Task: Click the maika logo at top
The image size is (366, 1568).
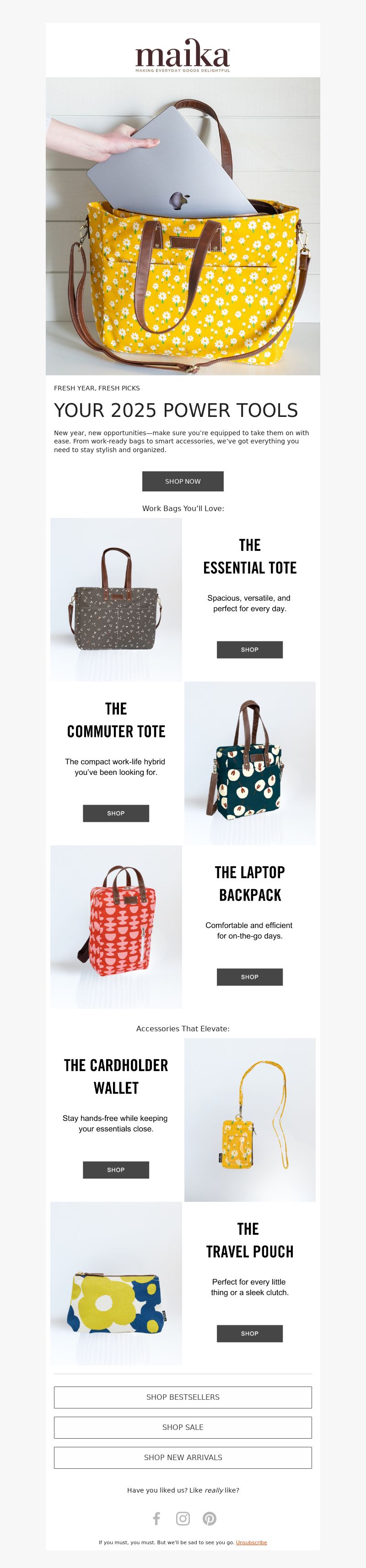Action: 183,55
